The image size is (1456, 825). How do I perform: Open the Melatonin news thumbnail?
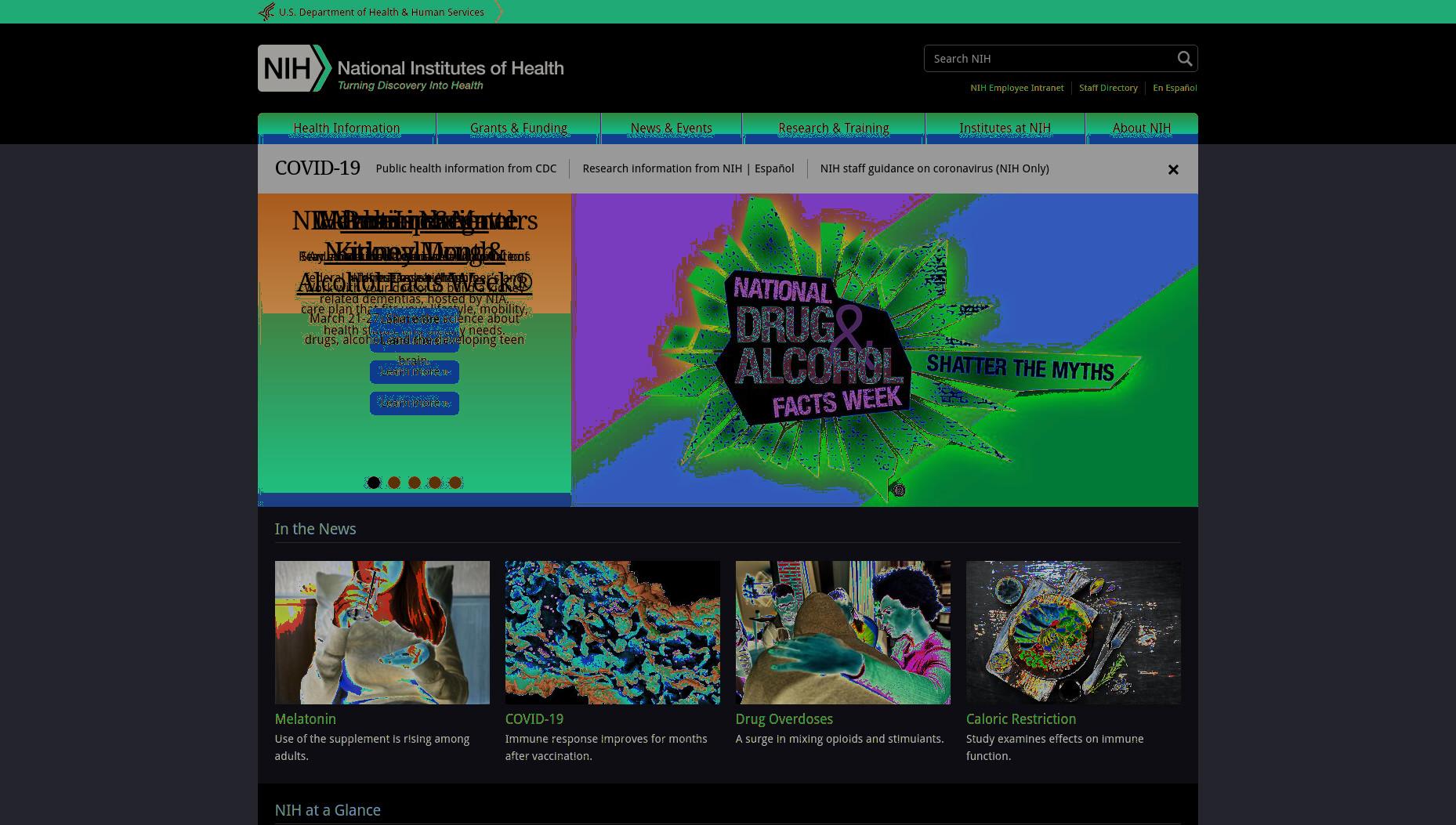click(x=382, y=632)
